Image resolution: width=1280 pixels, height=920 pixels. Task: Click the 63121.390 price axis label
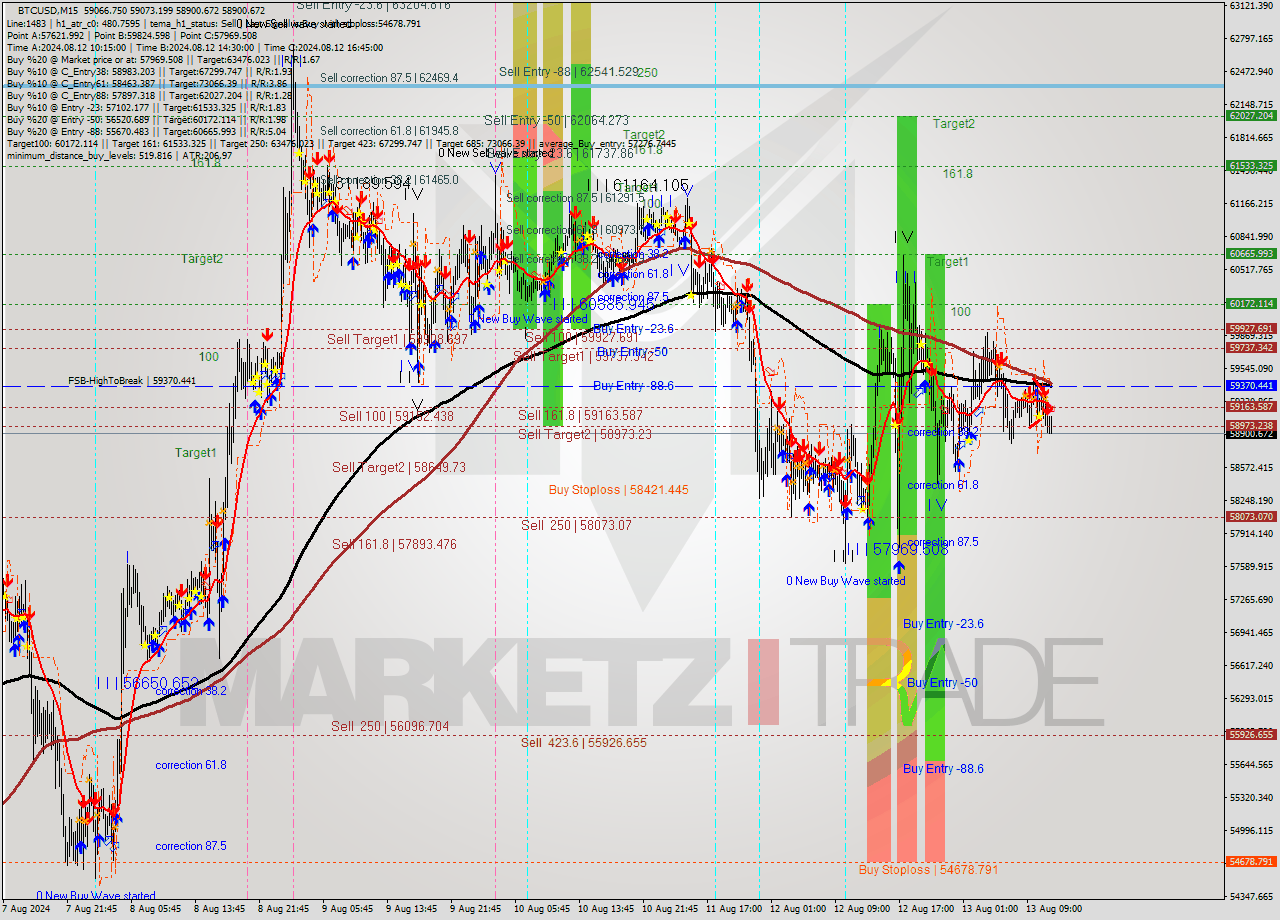[1251, 6]
